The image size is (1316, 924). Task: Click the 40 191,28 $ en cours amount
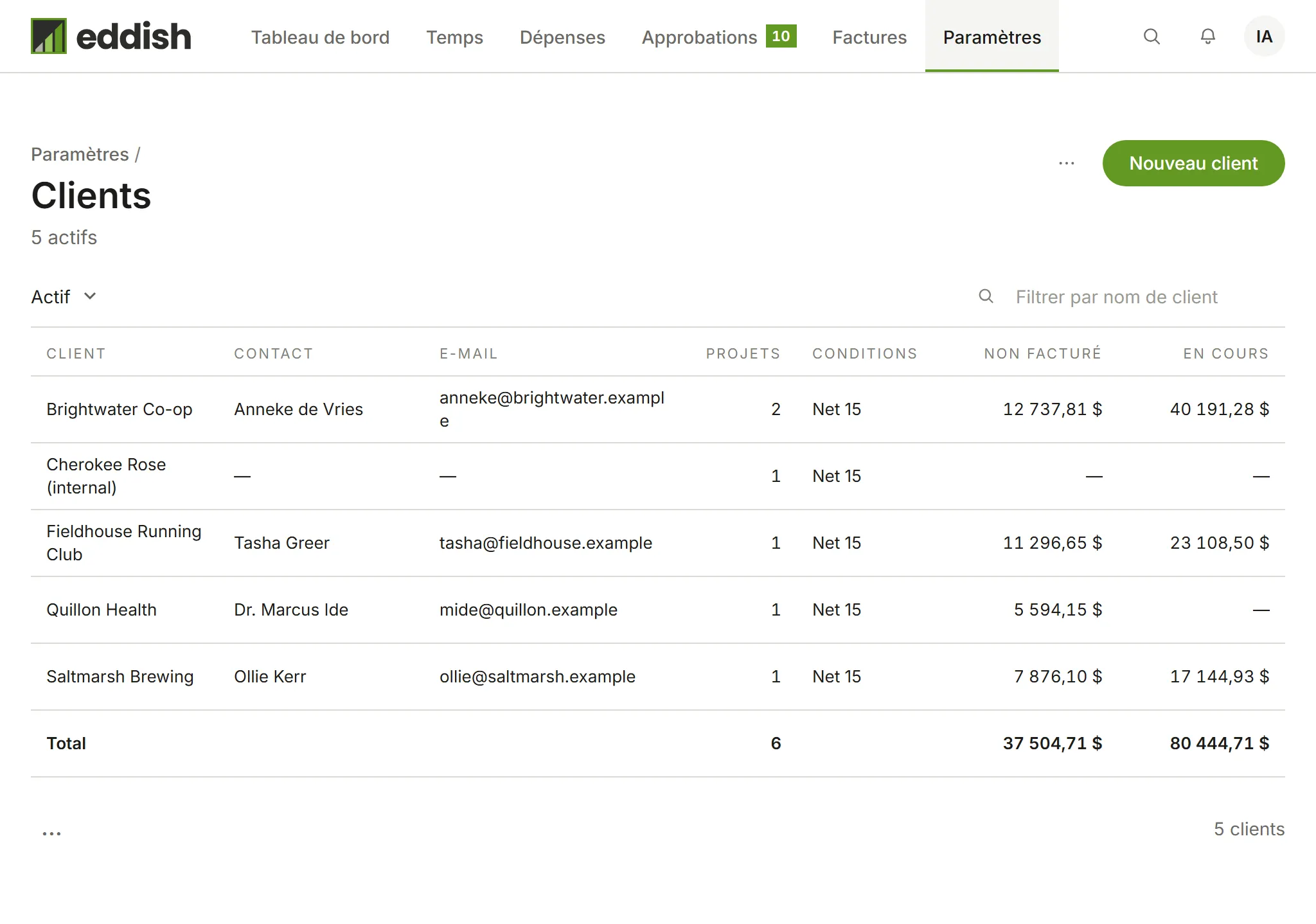[x=1220, y=409]
